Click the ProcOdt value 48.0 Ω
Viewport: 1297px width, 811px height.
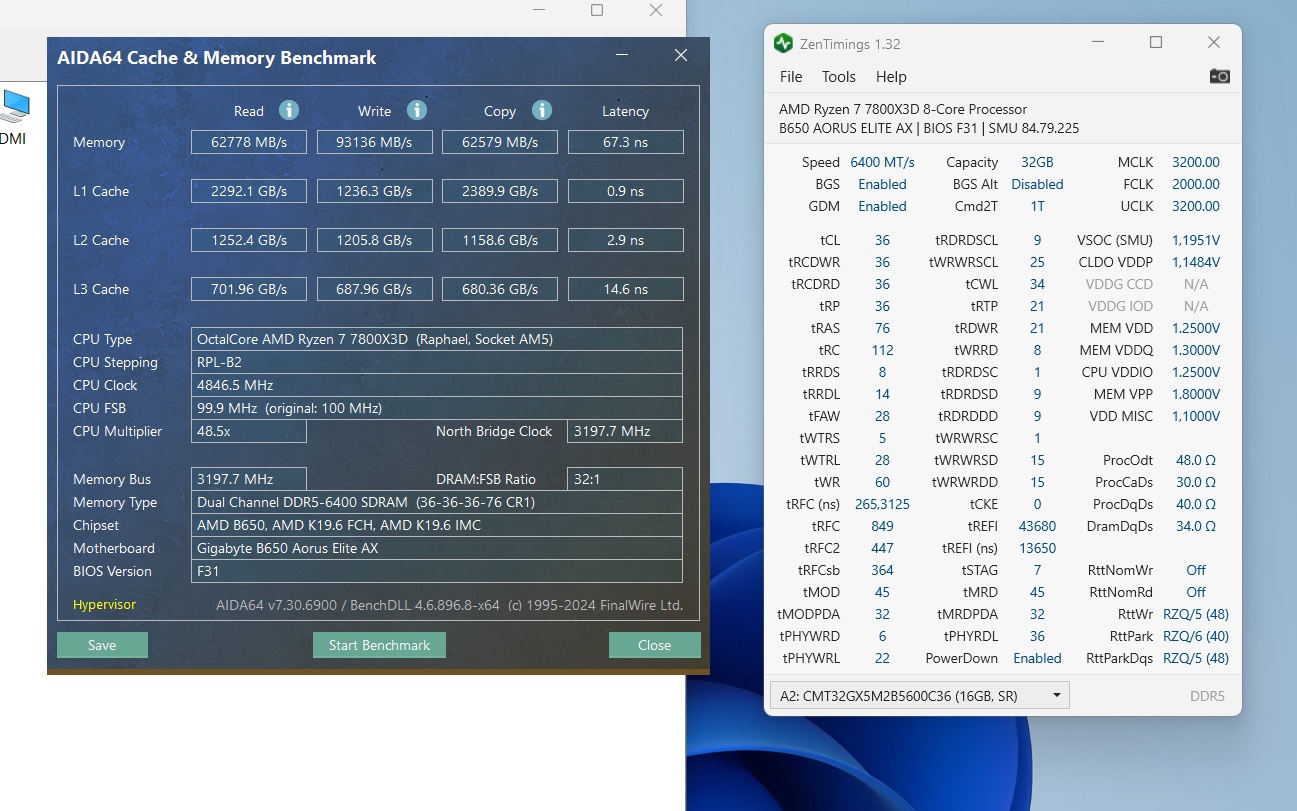tap(1195, 460)
